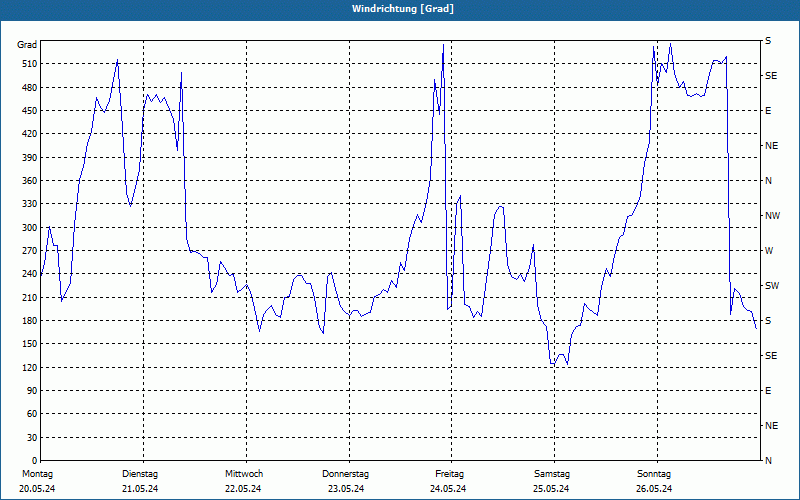
Task: Select the date 26.05.24
Action: [654, 489]
